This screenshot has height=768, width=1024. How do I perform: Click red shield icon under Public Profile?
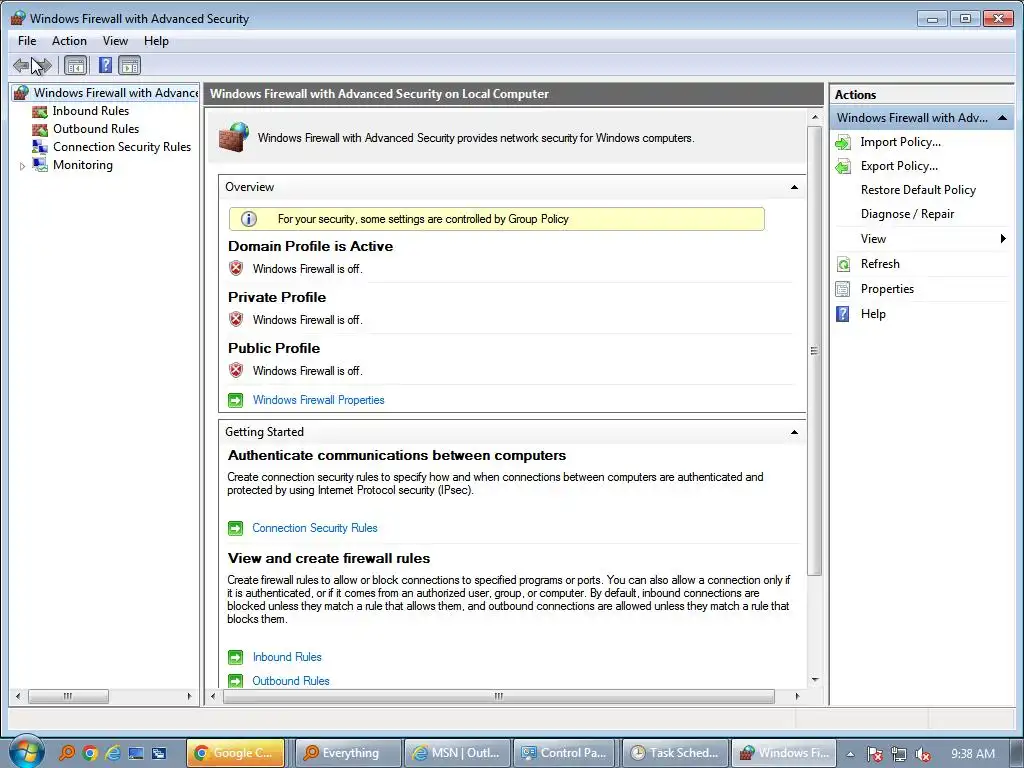click(236, 370)
